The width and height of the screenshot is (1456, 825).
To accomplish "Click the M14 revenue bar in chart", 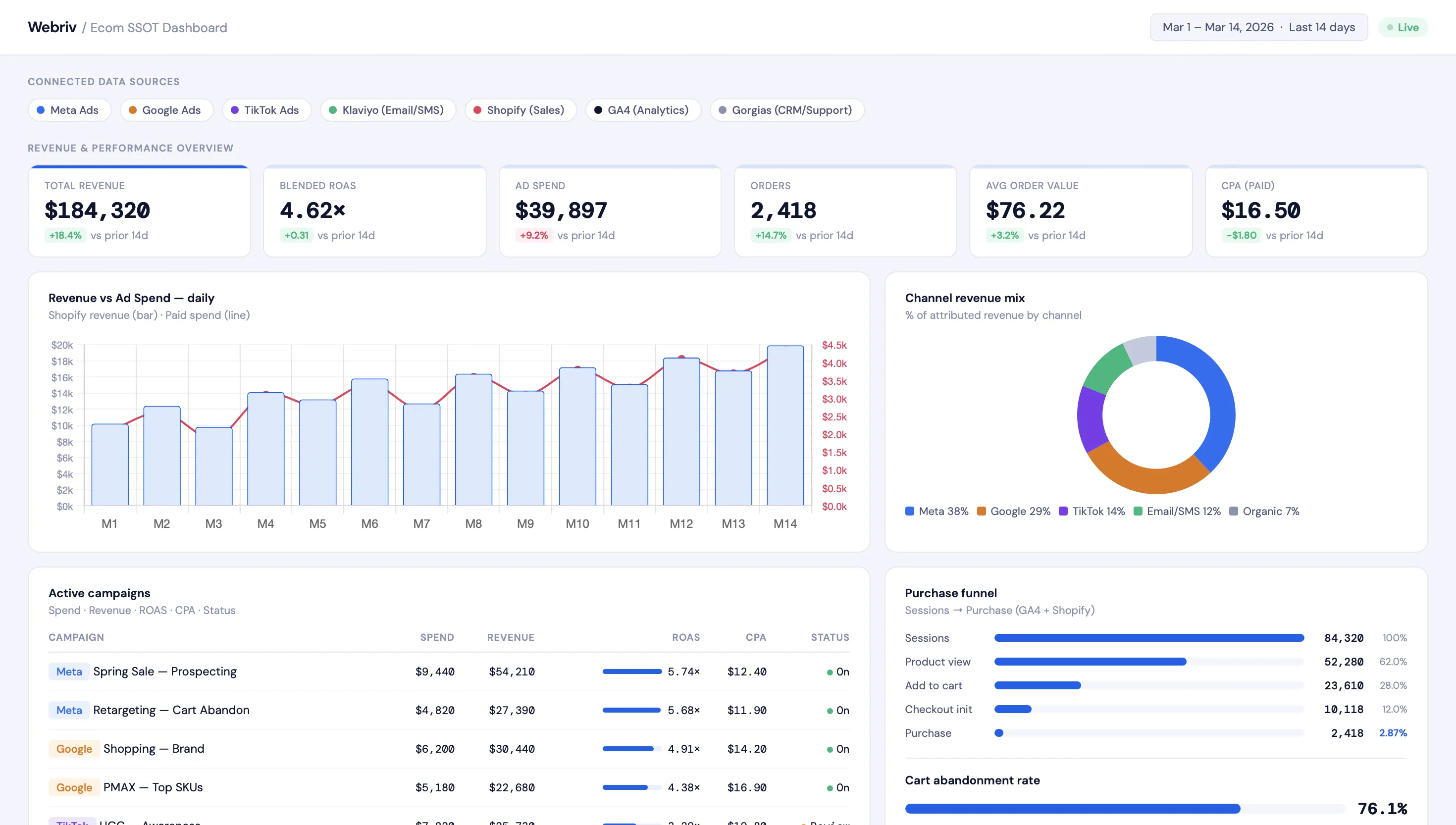I will [785, 425].
